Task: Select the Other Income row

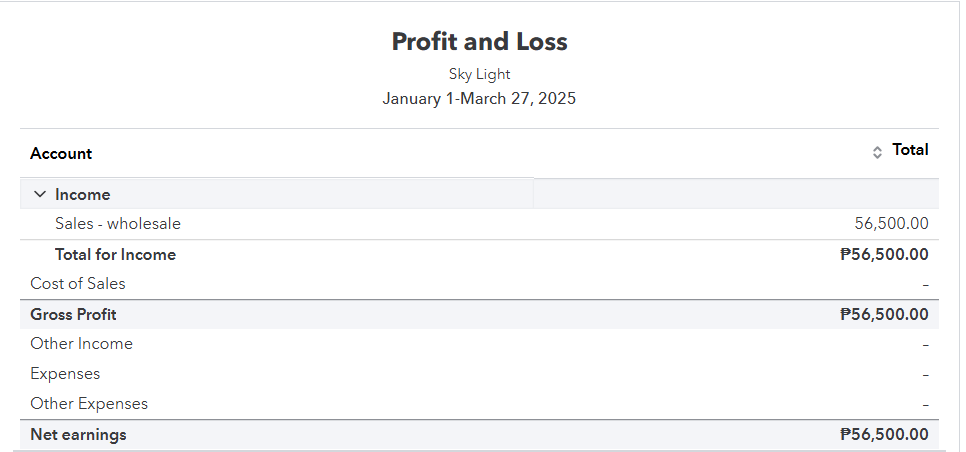Action: 479,344
